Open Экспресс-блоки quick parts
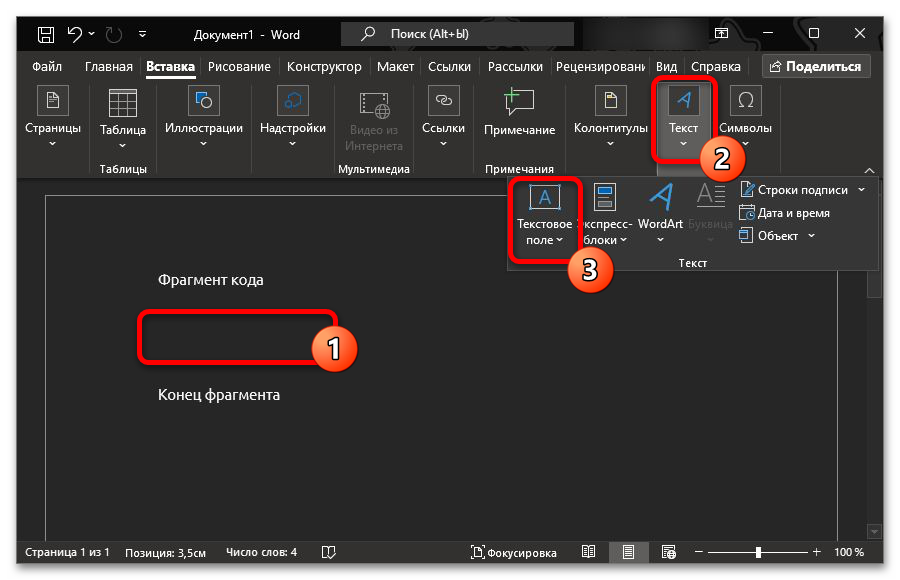 tap(605, 215)
